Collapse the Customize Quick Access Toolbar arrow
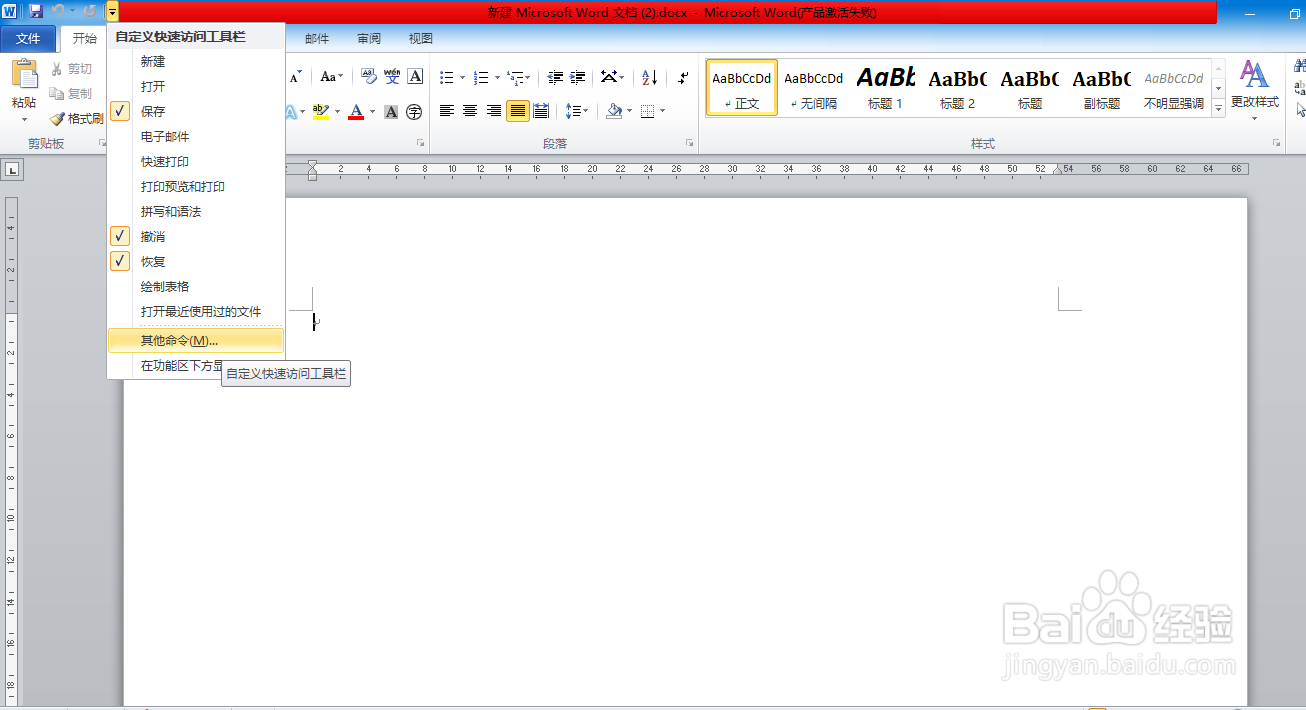 point(113,11)
